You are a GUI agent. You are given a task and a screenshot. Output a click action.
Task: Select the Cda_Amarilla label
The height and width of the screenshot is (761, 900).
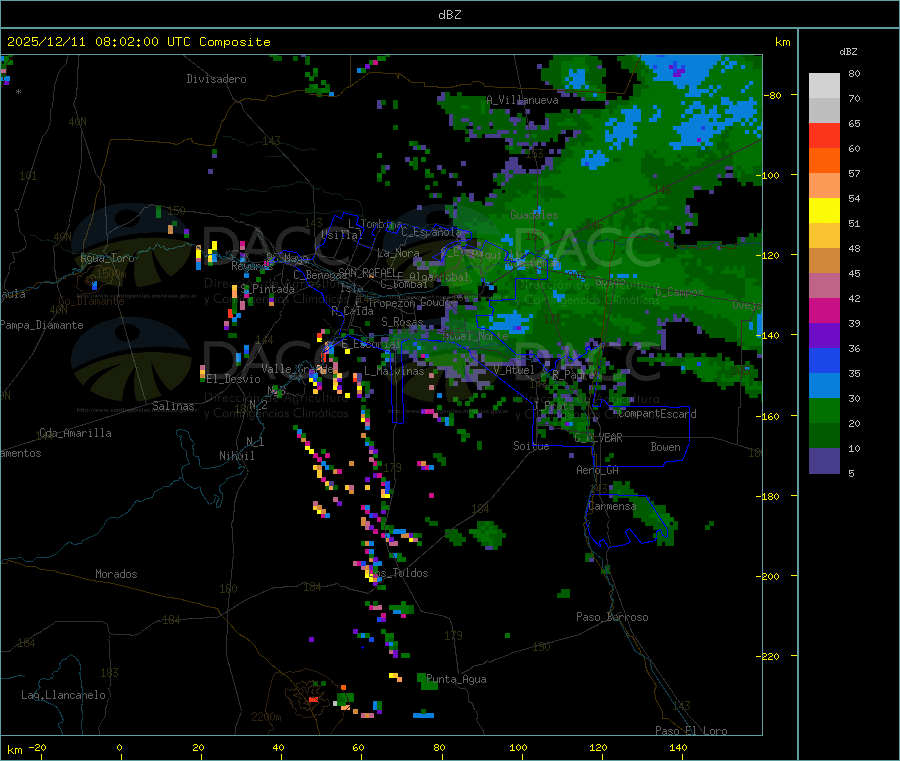pyautogui.click(x=75, y=433)
